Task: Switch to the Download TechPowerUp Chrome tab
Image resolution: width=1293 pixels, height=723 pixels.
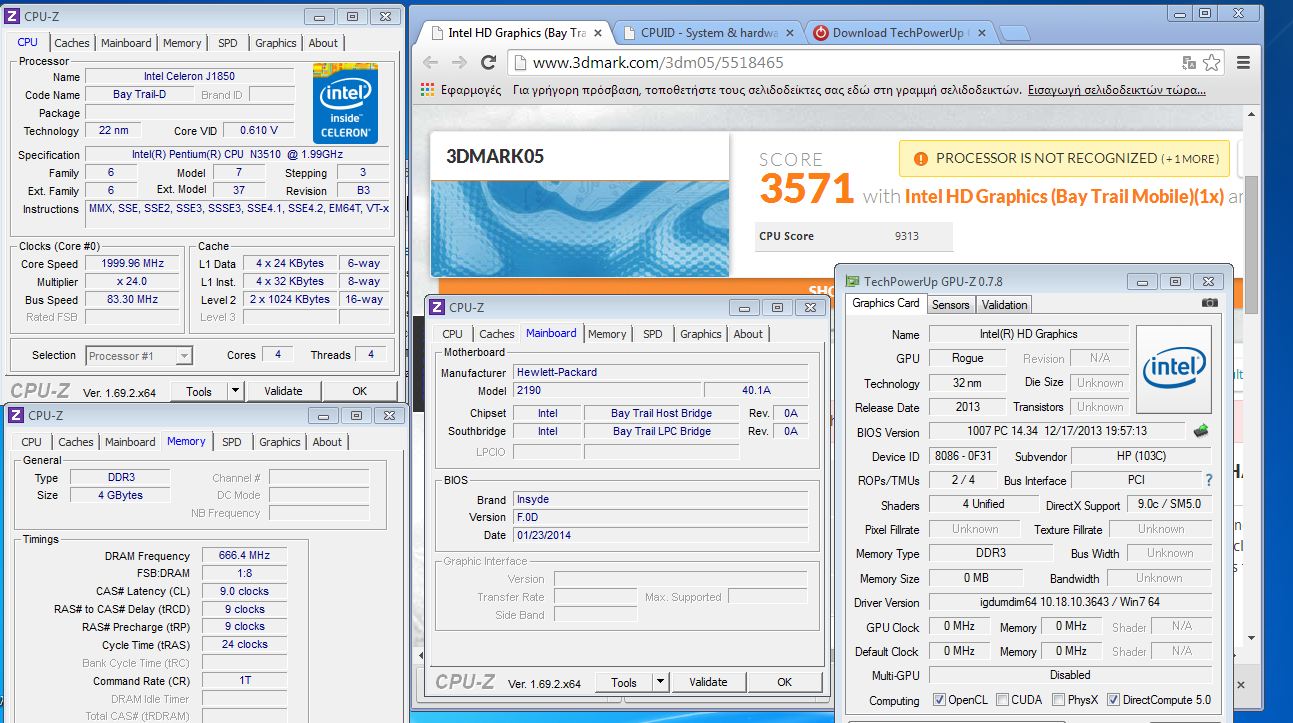Action: pos(900,32)
